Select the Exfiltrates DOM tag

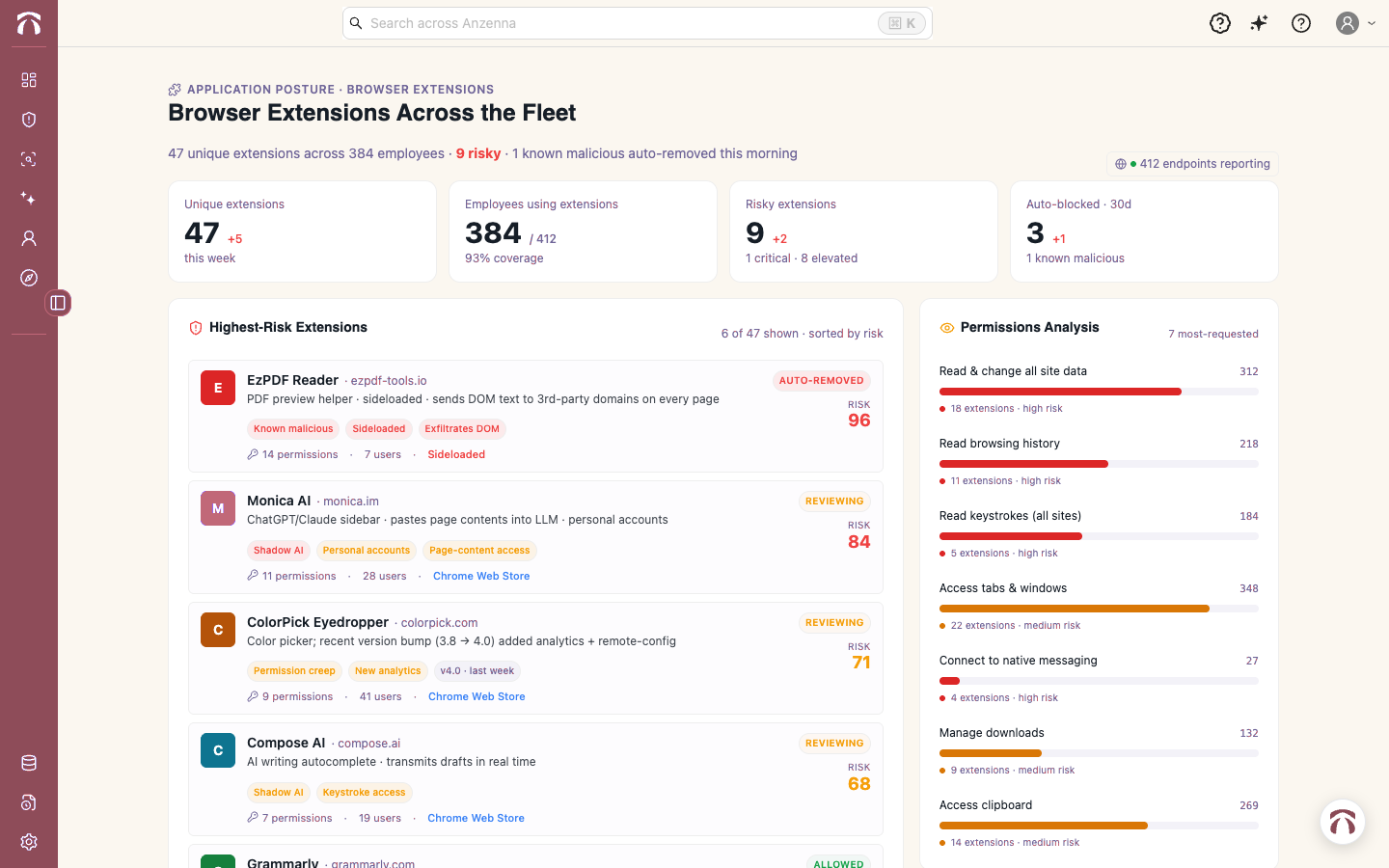tap(462, 429)
